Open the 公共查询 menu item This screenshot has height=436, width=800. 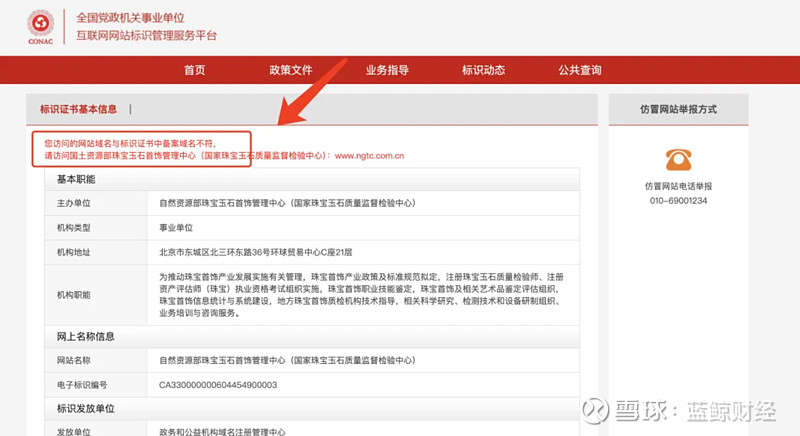point(580,70)
